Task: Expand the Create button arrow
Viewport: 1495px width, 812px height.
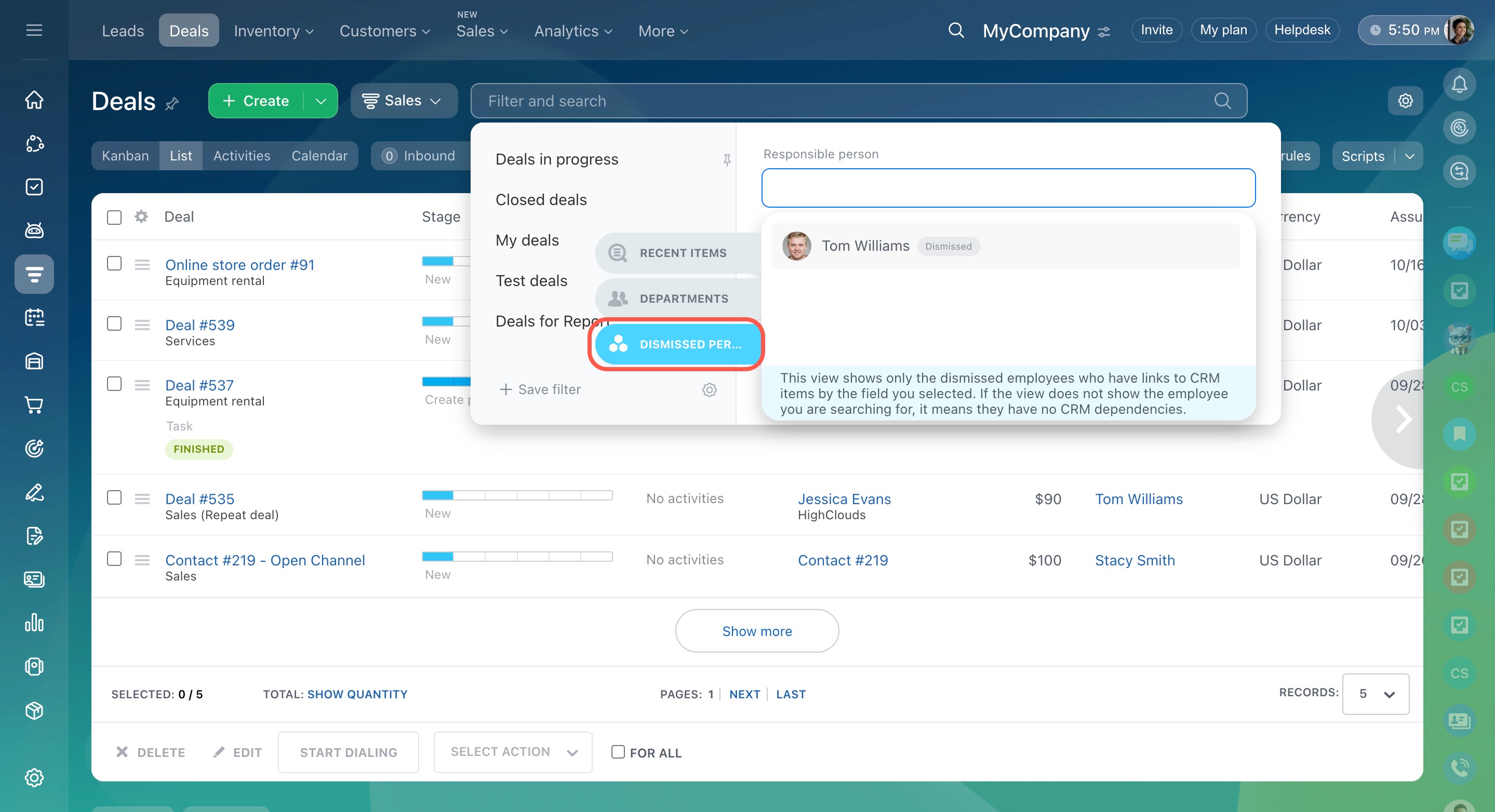Action: point(321,101)
